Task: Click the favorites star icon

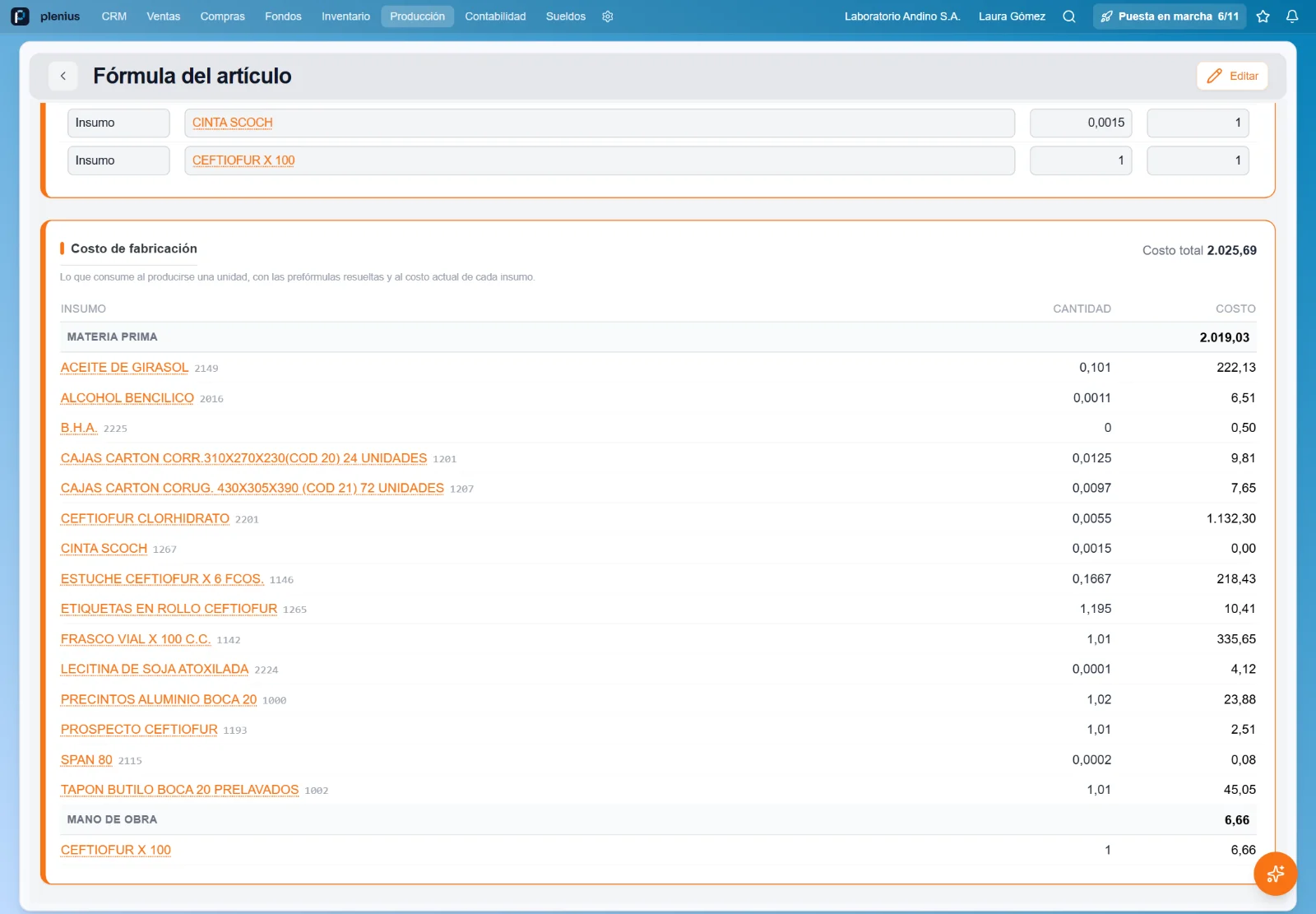Action: 1263,16
